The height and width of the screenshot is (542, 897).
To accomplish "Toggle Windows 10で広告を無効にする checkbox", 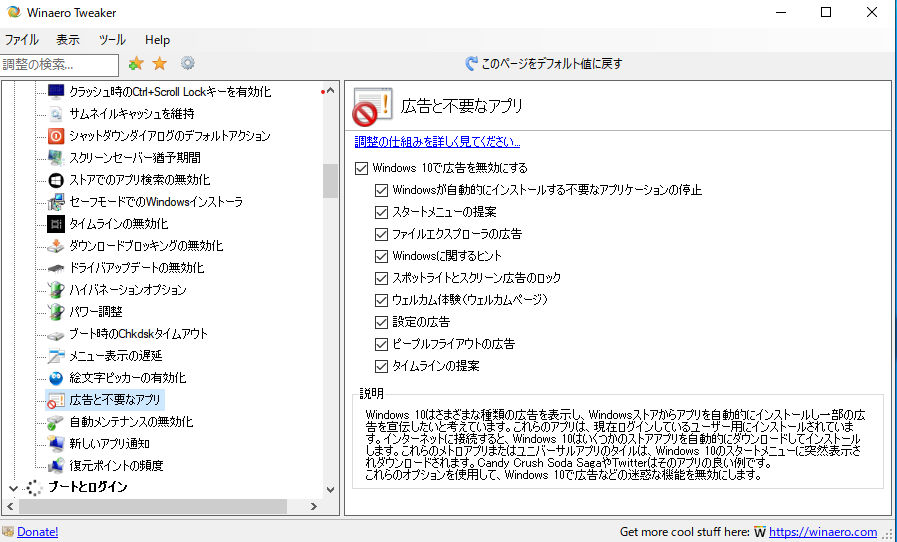I will tap(361, 168).
